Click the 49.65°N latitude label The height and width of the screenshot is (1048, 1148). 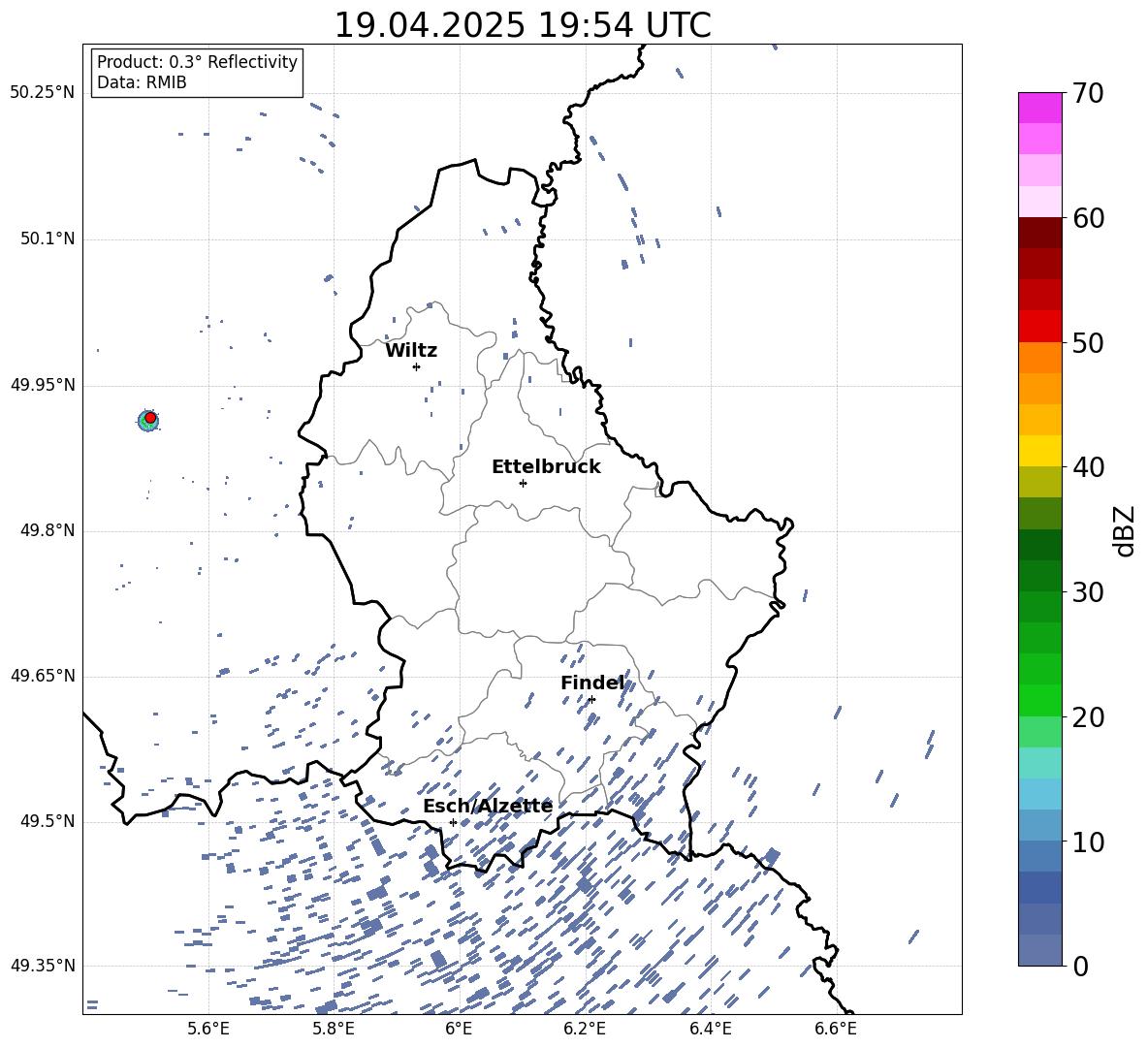tap(43, 676)
